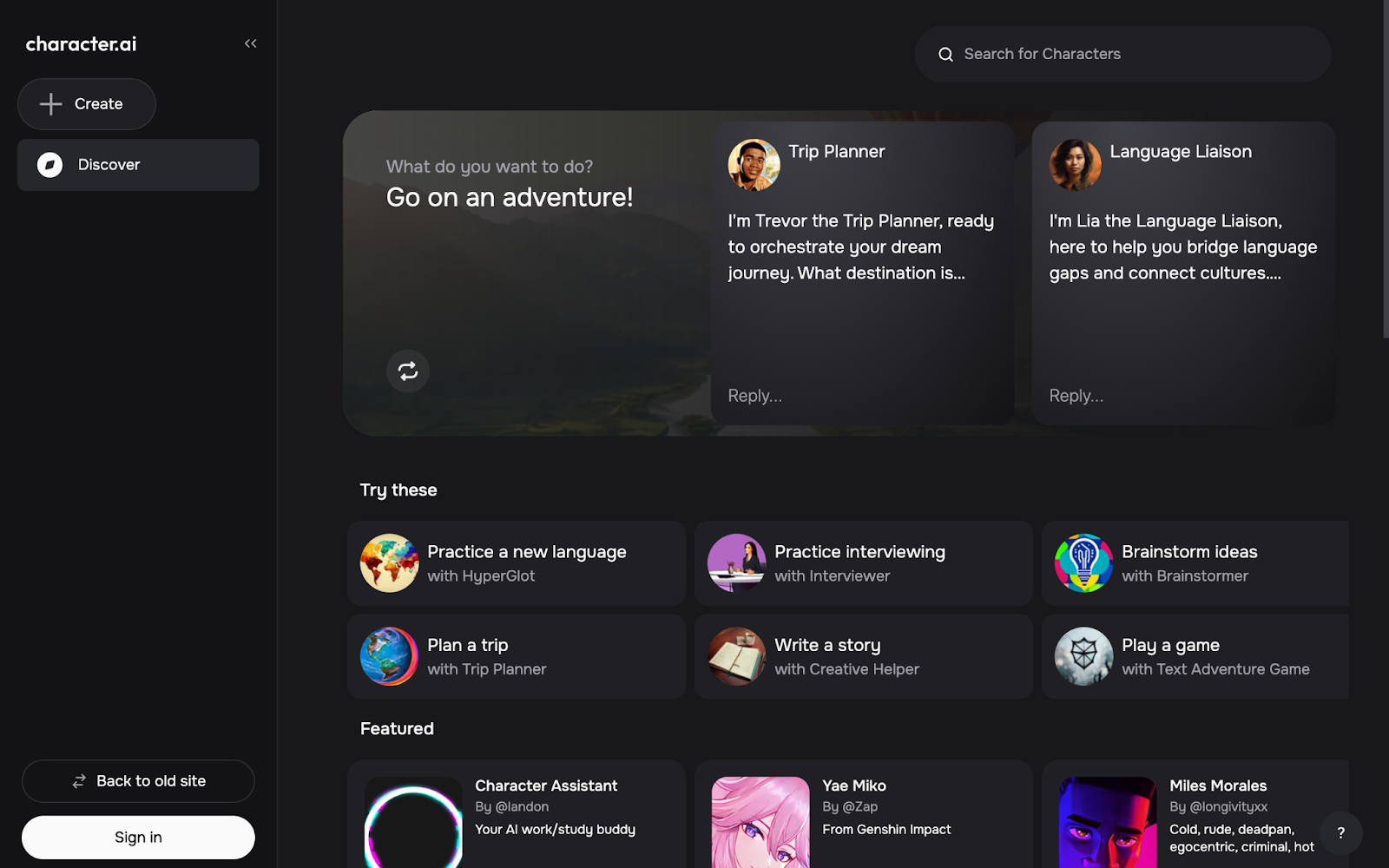
Task: Click the refresh adventure suggestions icon
Action: [408, 372]
